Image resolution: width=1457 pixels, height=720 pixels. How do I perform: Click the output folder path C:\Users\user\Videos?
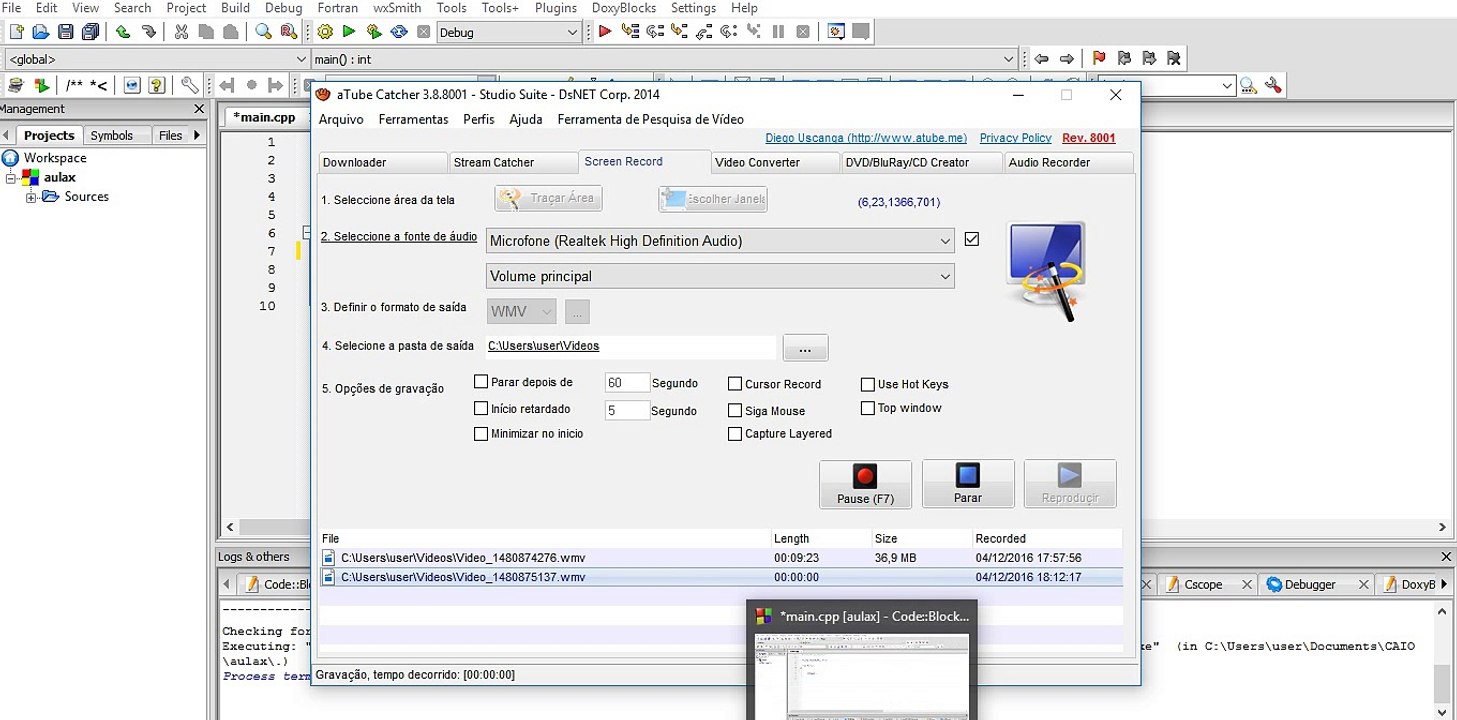544,346
